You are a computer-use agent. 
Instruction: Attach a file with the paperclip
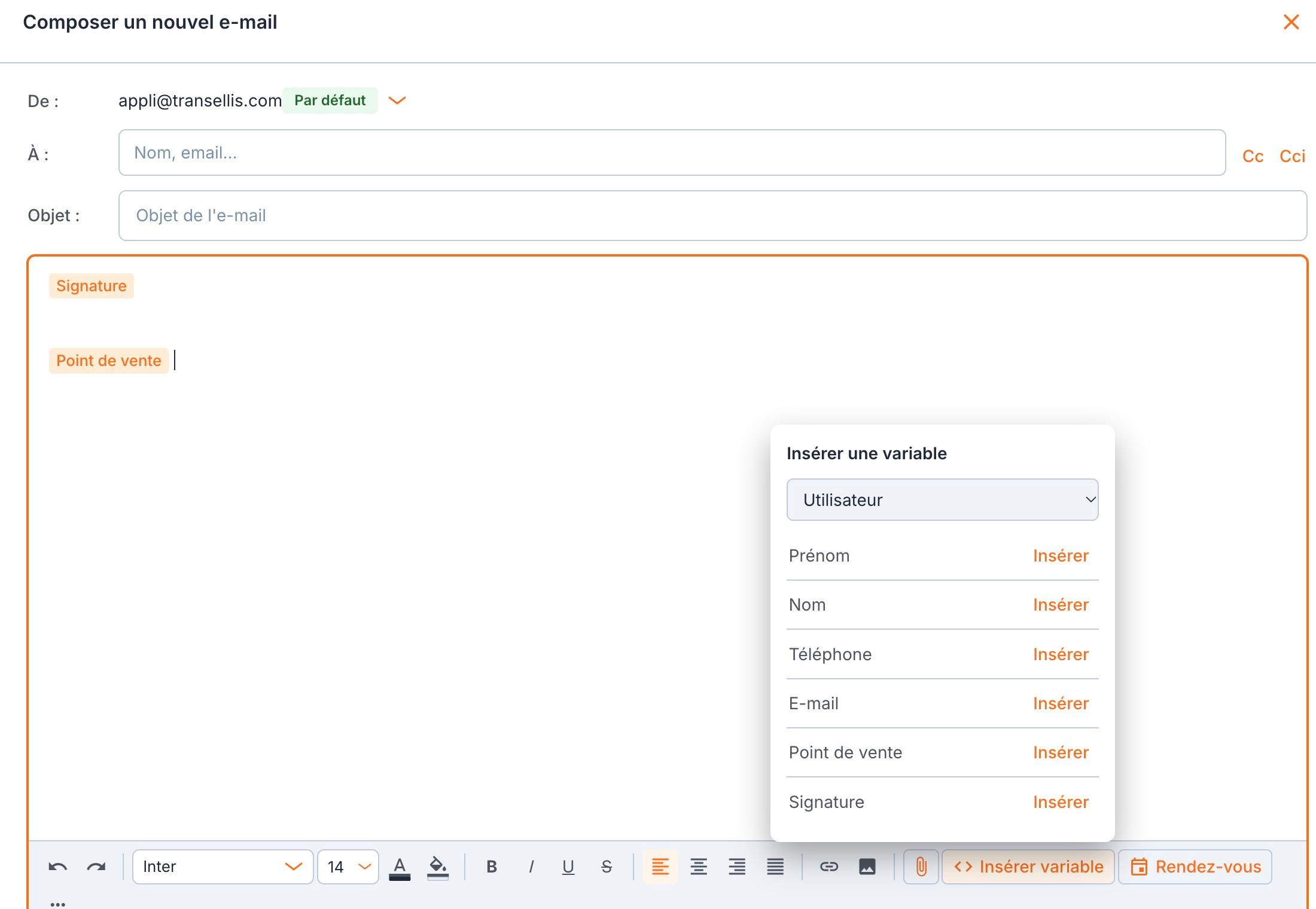pyautogui.click(x=921, y=867)
